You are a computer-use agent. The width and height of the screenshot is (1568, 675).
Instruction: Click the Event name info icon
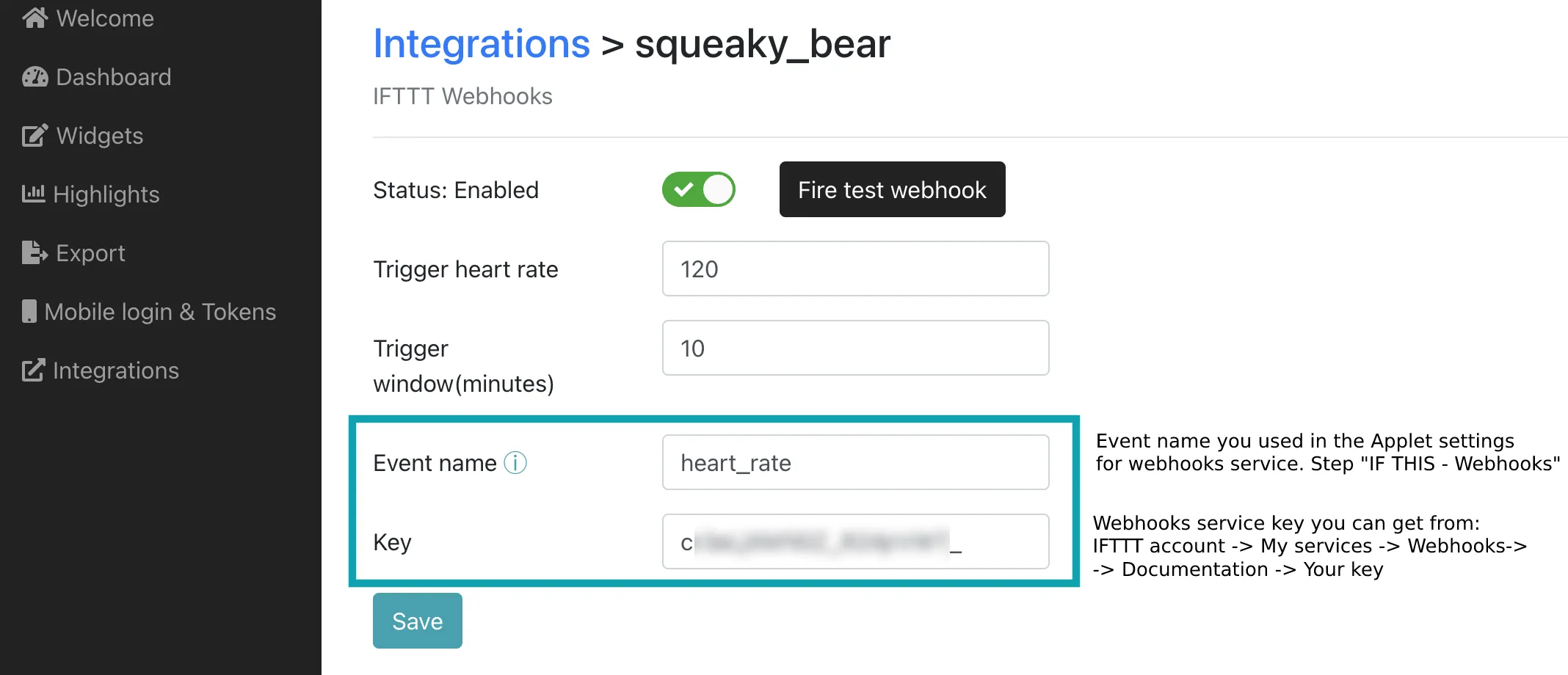tap(515, 463)
